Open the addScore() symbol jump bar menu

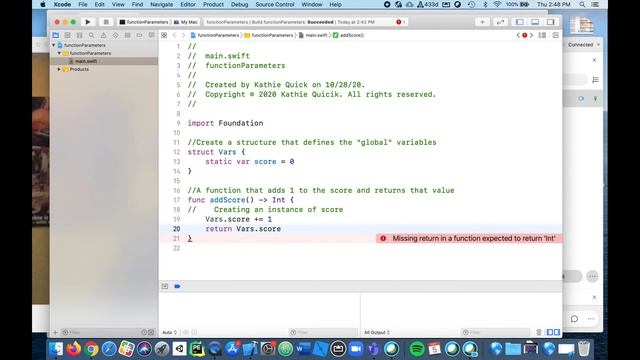[348, 36]
